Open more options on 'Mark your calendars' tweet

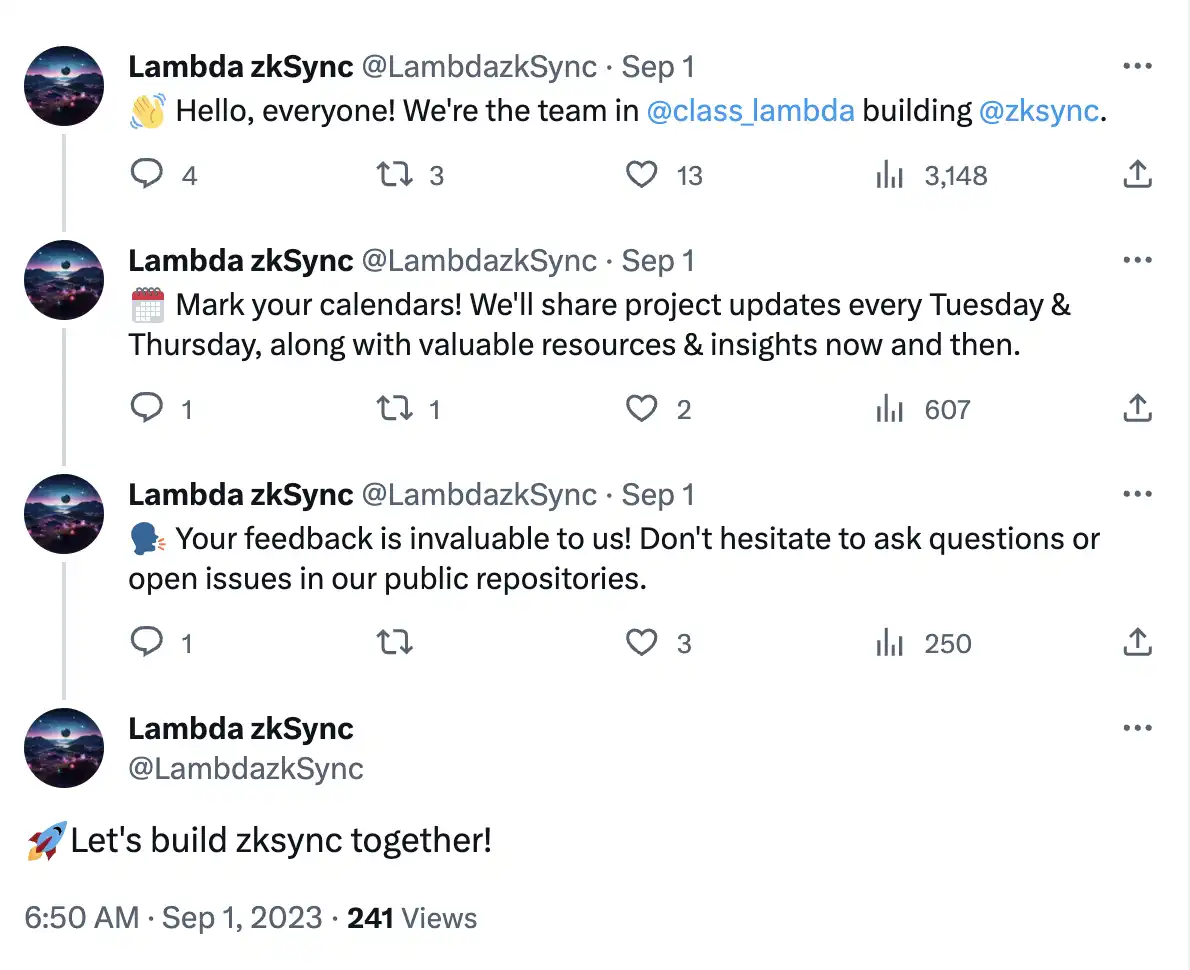pos(1138,260)
